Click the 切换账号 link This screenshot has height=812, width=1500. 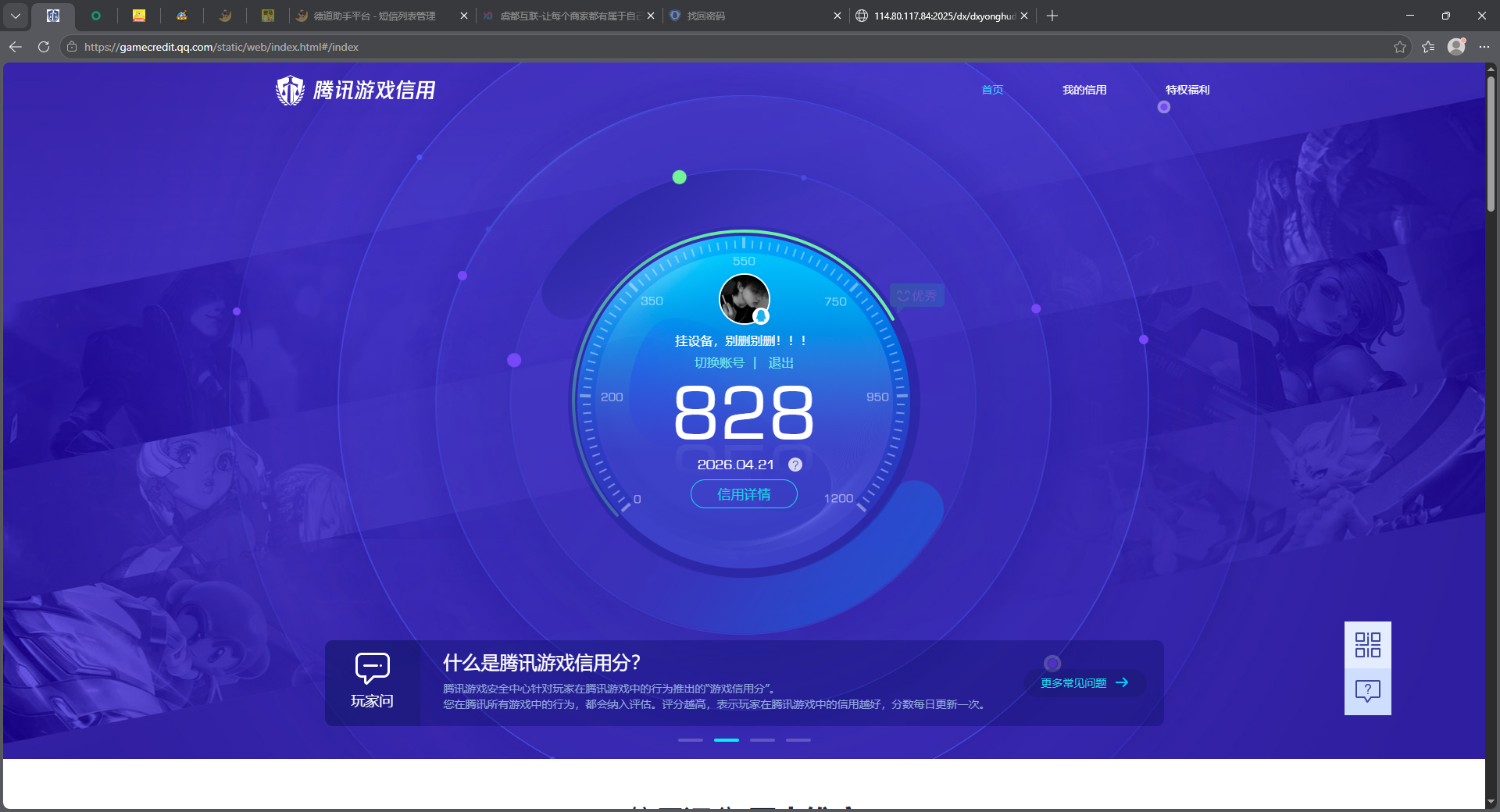[x=720, y=362]
